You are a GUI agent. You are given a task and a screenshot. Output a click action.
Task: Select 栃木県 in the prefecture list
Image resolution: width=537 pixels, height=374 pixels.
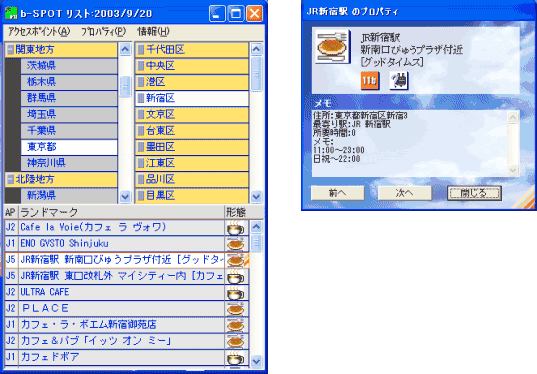click(69, 82)
